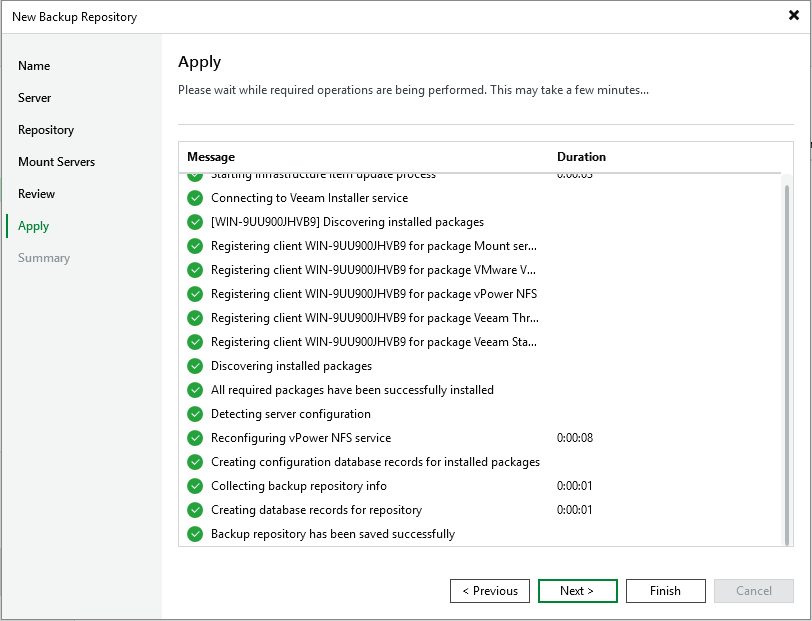Click status icon for package vPower NFS registration
Screen dimensions: 812x621
click(x=195, y=294)
